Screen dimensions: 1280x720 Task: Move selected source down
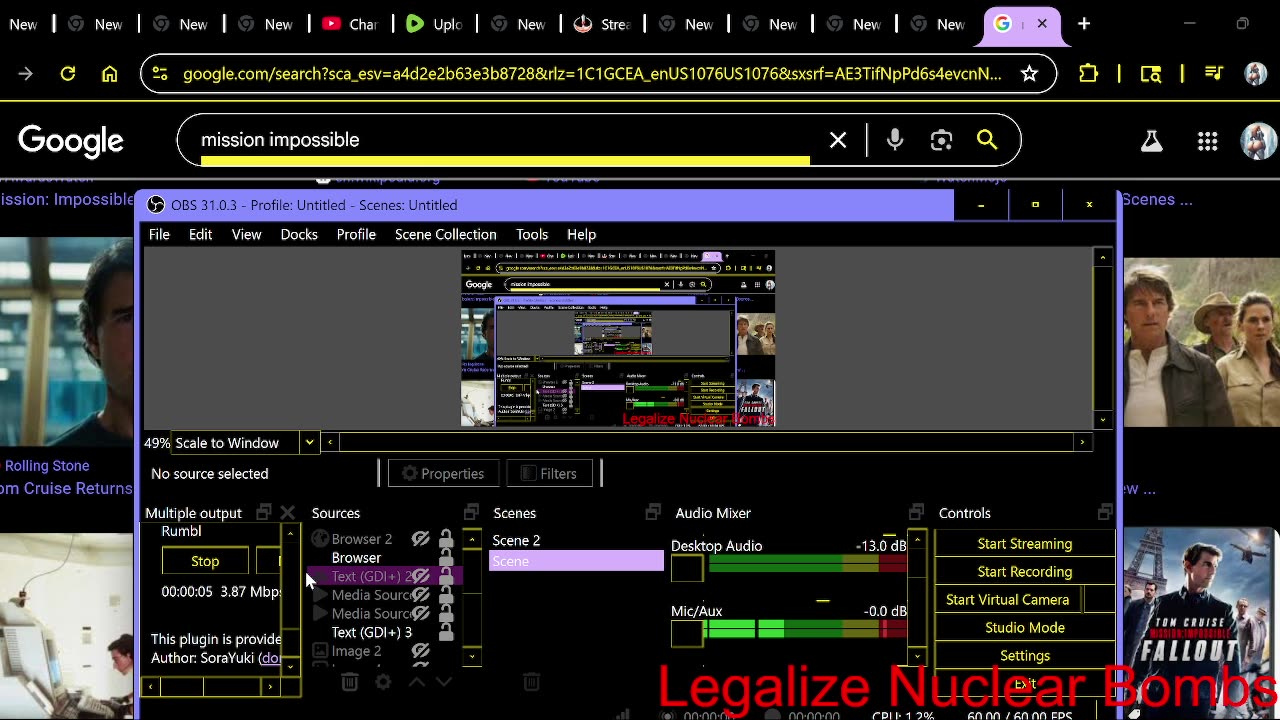(444, 682)
